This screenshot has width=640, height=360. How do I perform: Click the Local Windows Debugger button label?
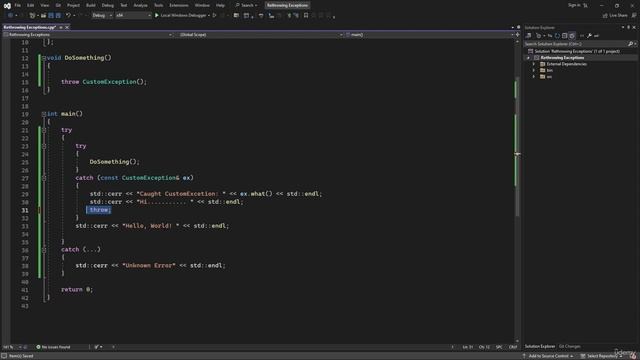pos(183,16)
